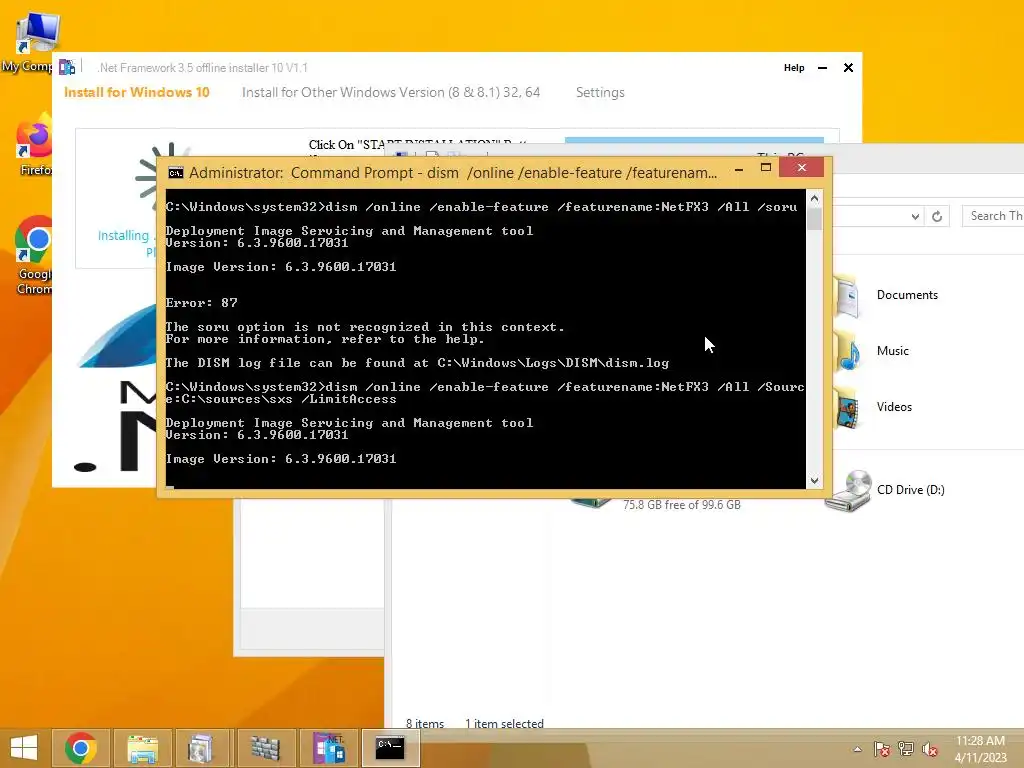This screenshot has height=768, width=1024.
Task: Click Command Prompt scrollbar down arrow
Action: [814, 481]
